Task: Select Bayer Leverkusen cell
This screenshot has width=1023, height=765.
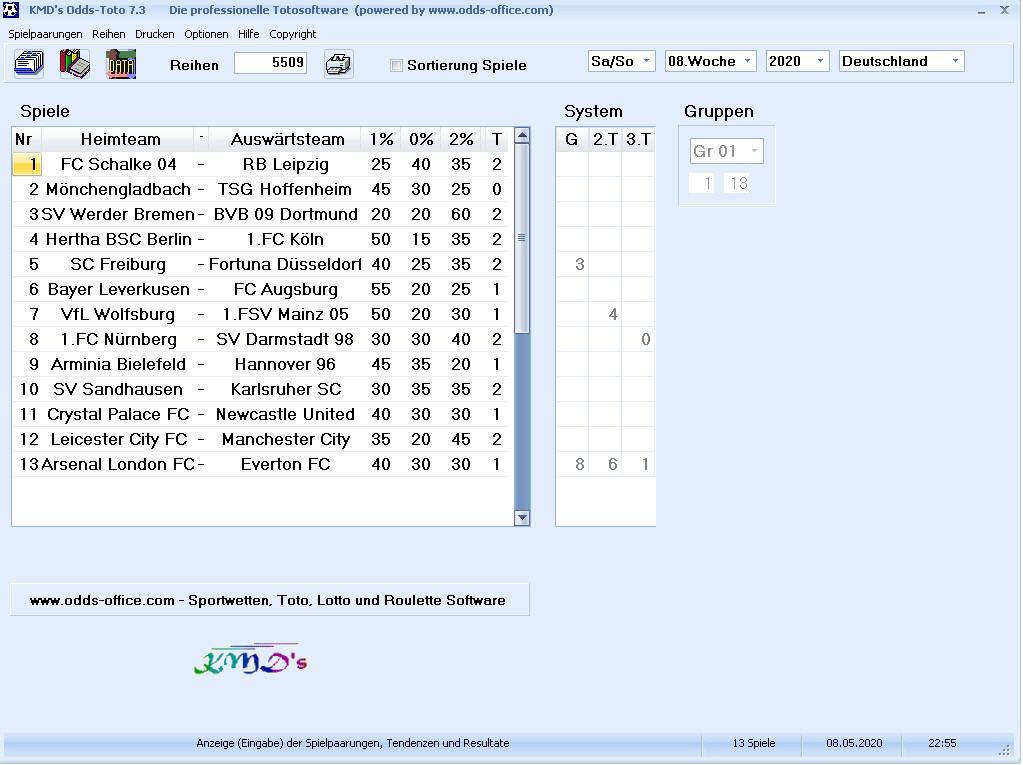Action: tap(119, 290)
